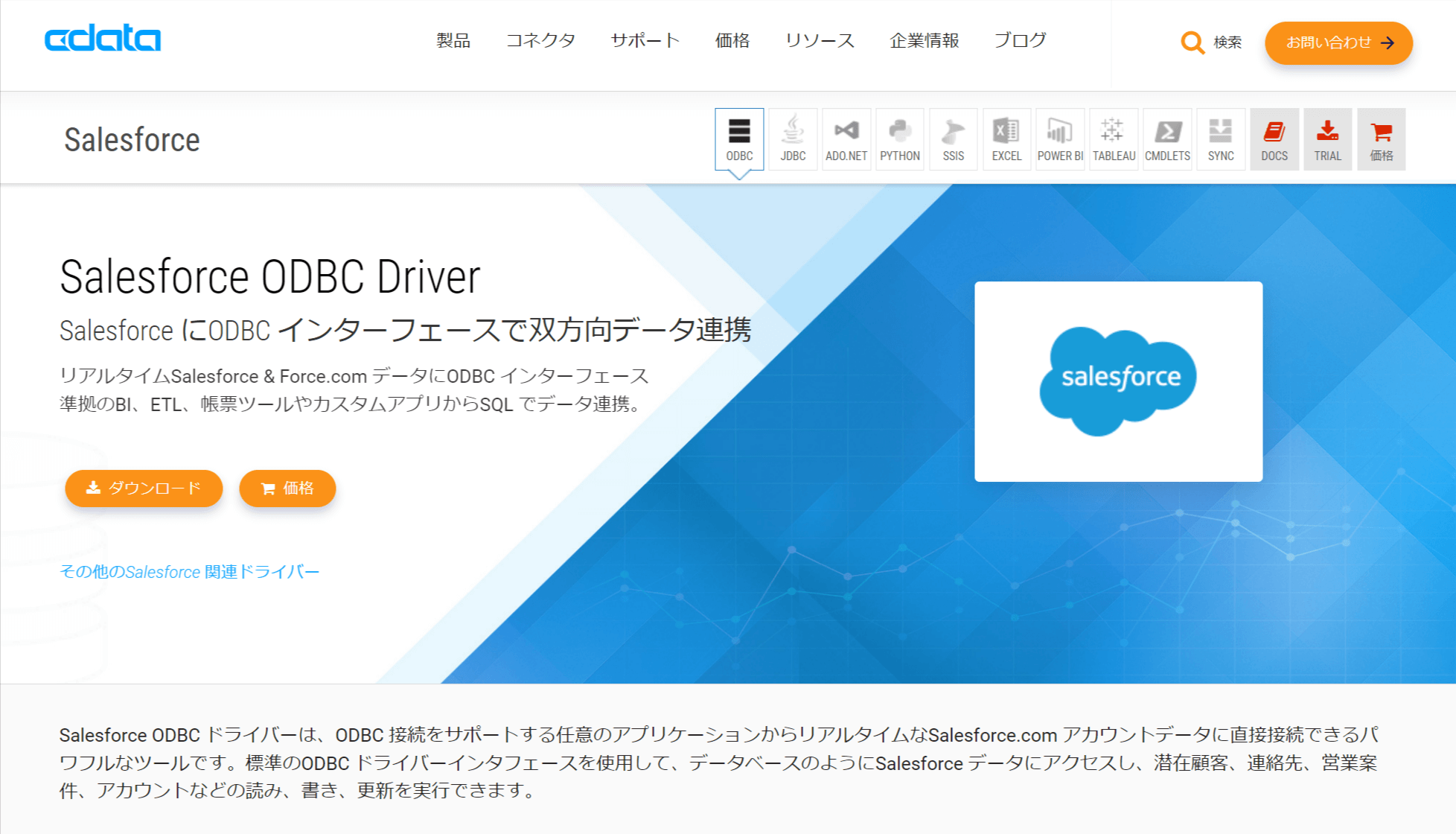This screenshot has height=834, width=1456.
Task: Open the 製品 menu
Action: [453, 40]
